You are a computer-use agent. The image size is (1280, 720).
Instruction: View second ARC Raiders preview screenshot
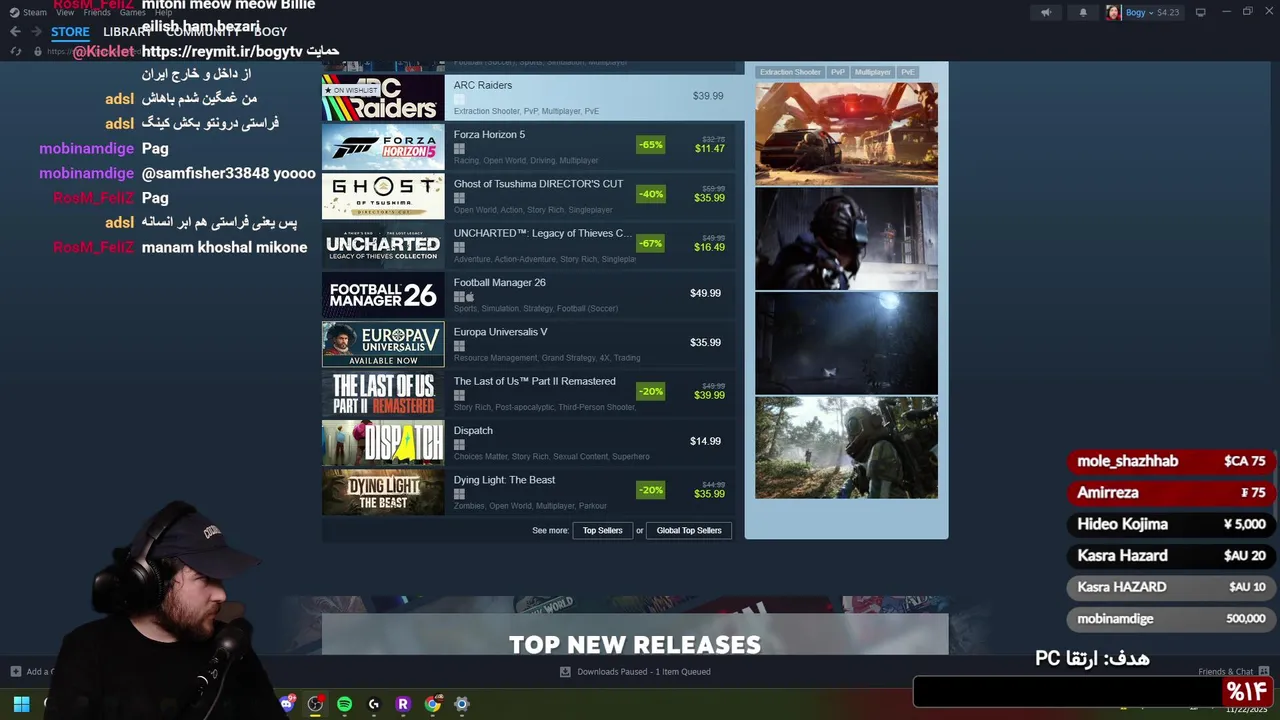(x=846, y=238)
